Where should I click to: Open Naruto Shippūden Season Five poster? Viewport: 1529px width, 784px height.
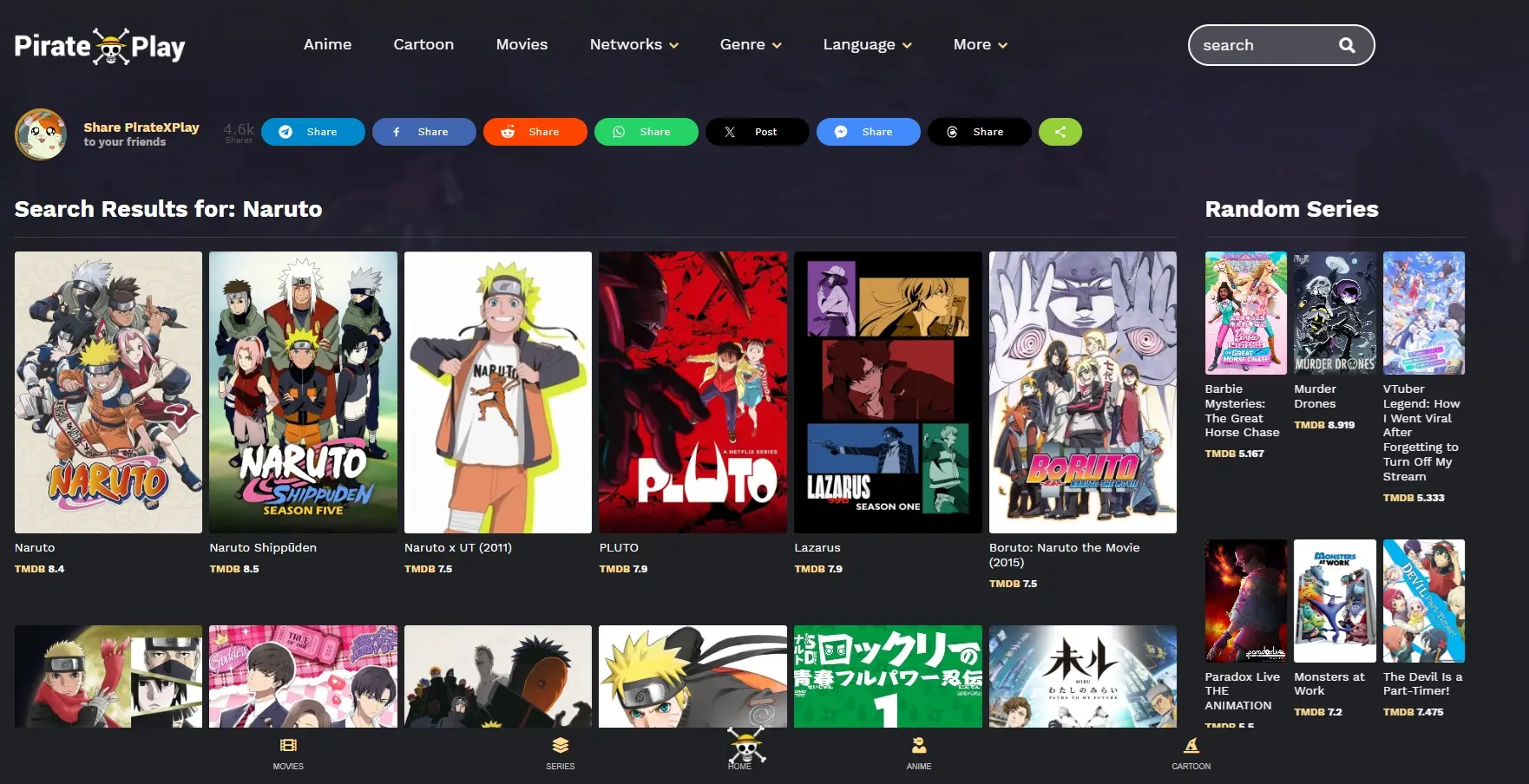click(x=303, y=392)
